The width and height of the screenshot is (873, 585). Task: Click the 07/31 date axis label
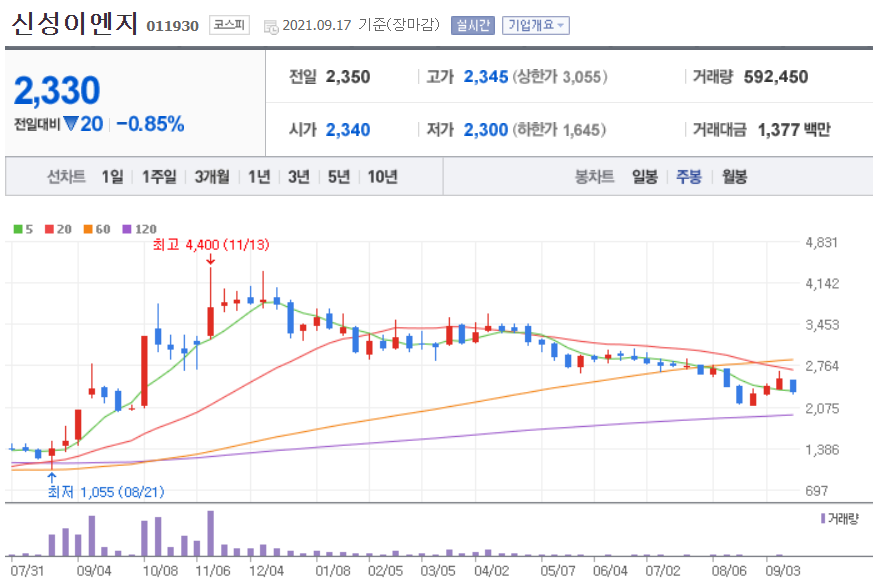tap(27, 571)
